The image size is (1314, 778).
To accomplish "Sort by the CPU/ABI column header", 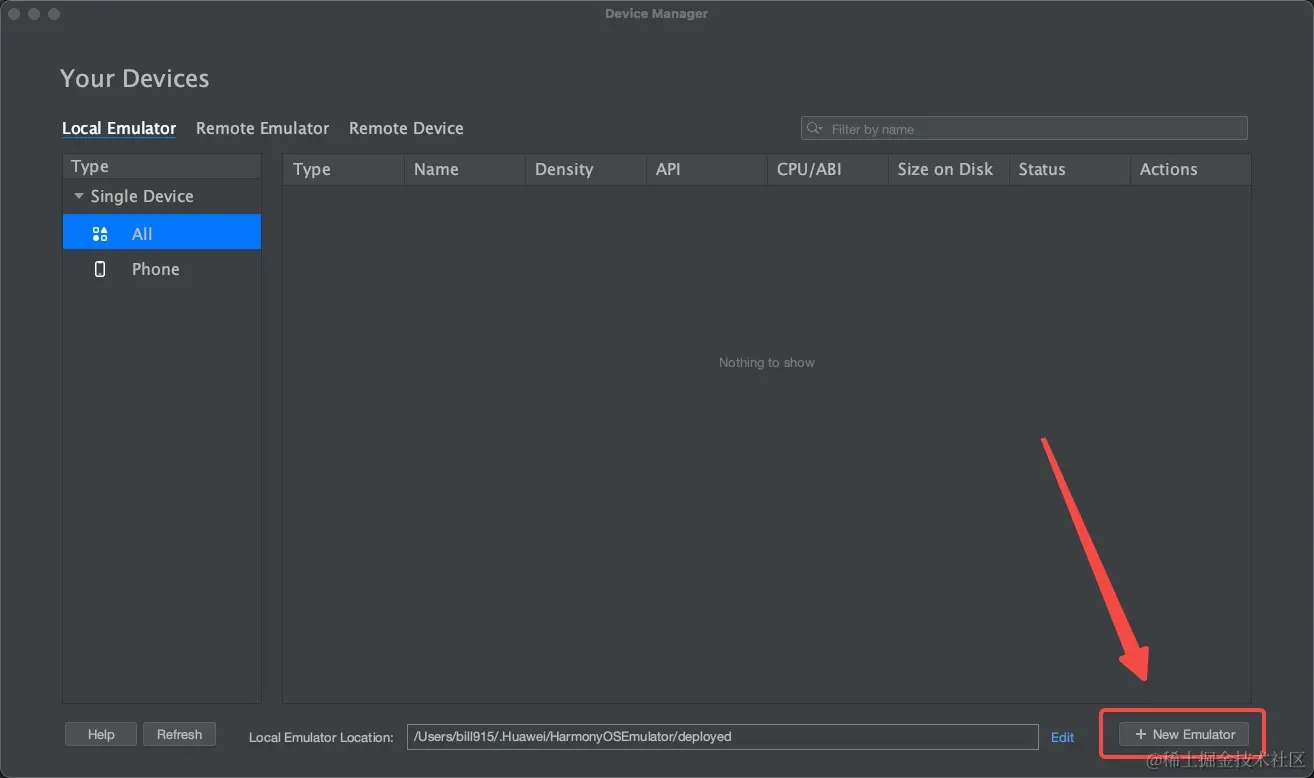I will click(x=827, y=169).
